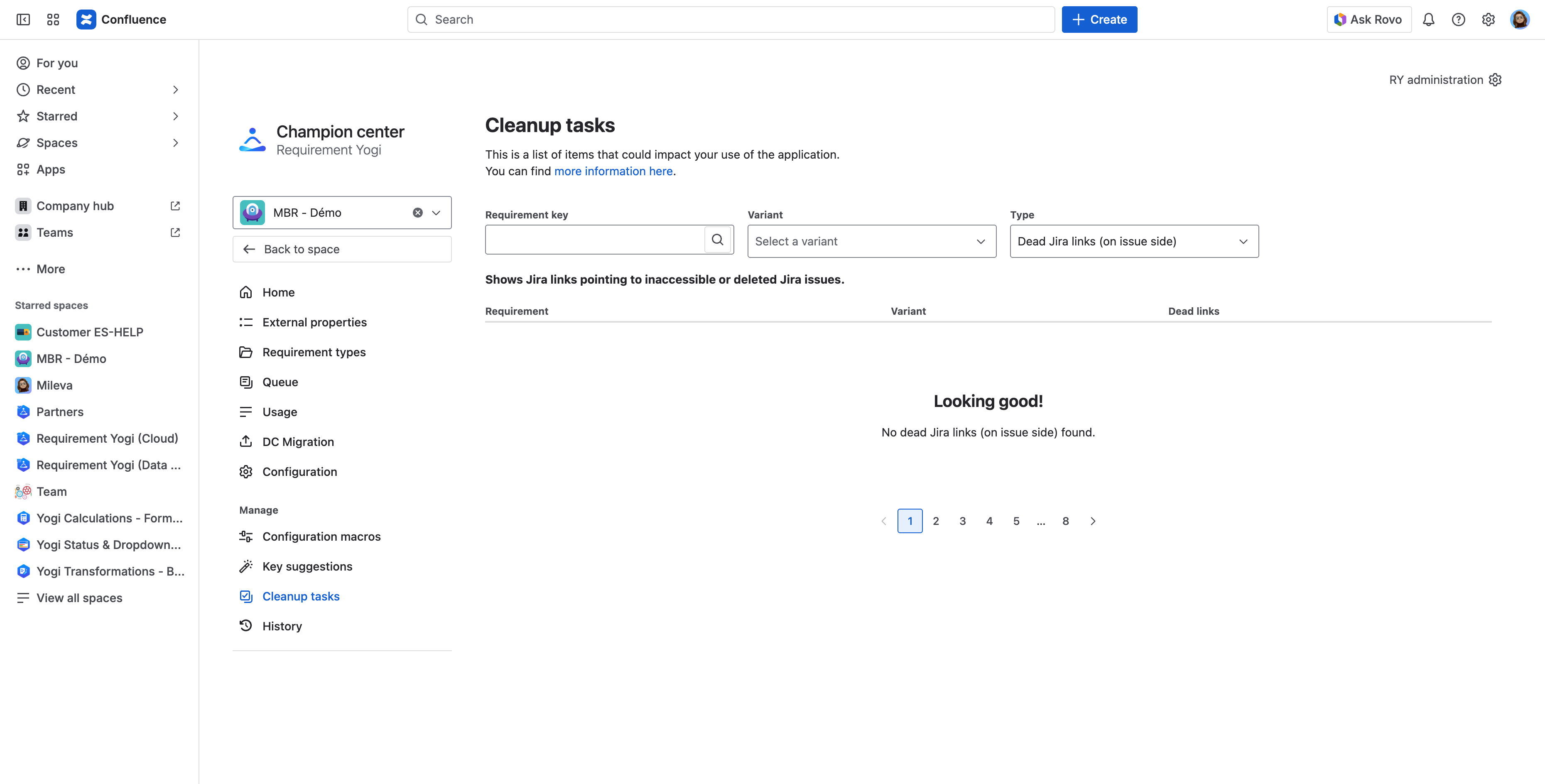Viewport: 1545px width, 784px height.
Task: Follow the more information here link
Action: (x=613, y=171)
